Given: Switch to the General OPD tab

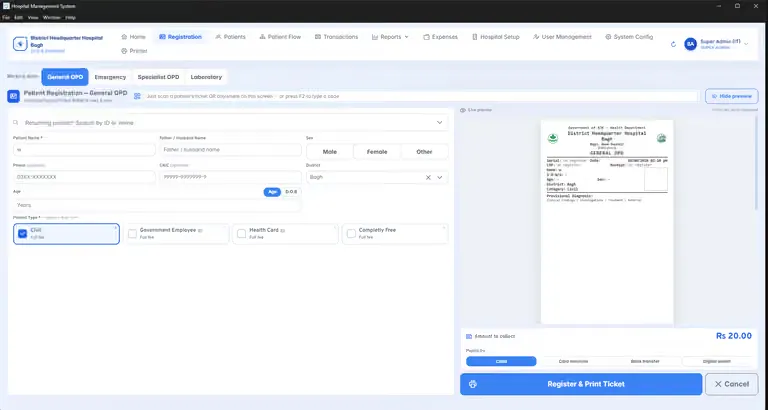Looking at the screenshot, I should click(65, 77).
